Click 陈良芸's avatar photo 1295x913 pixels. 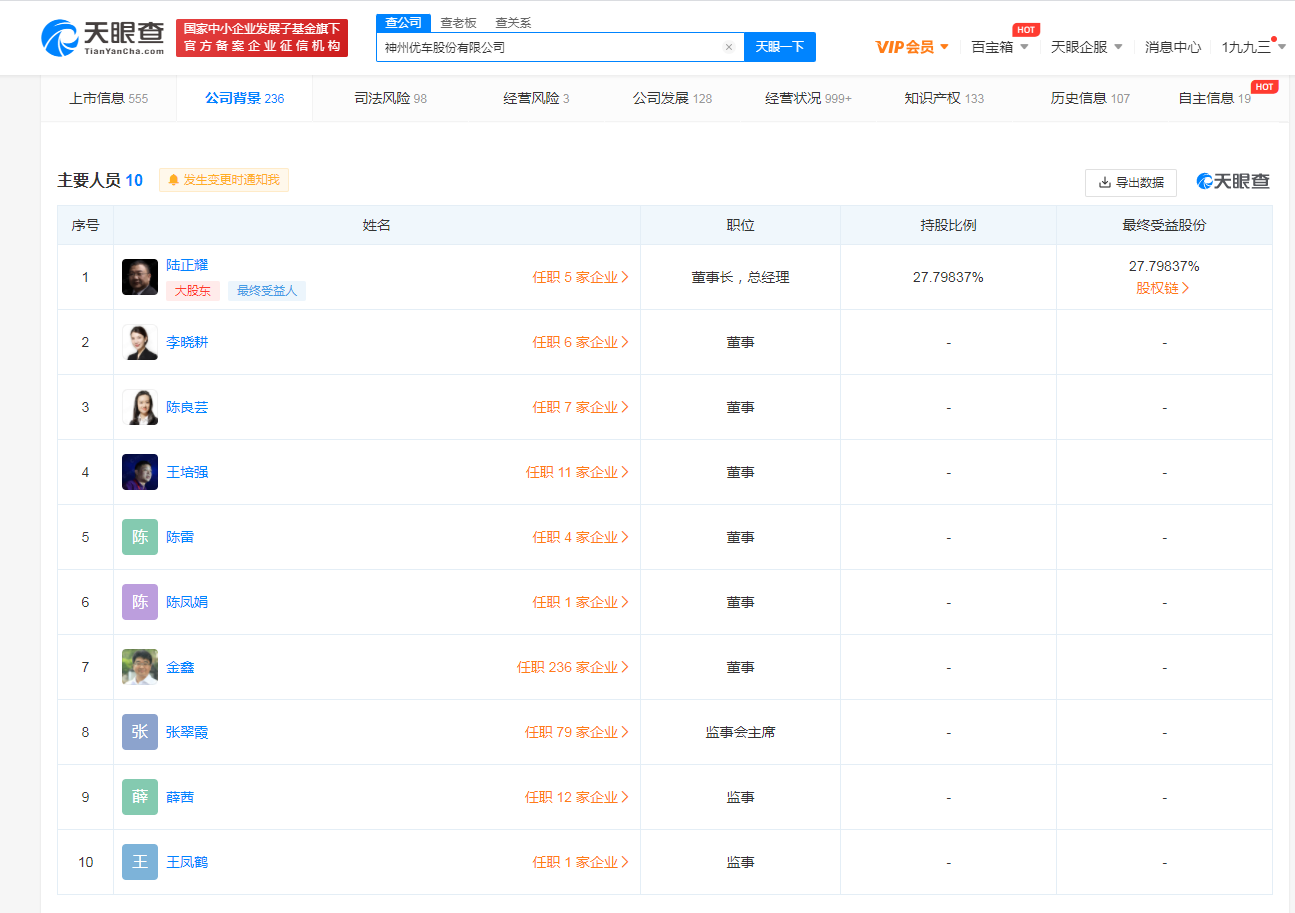140,407
